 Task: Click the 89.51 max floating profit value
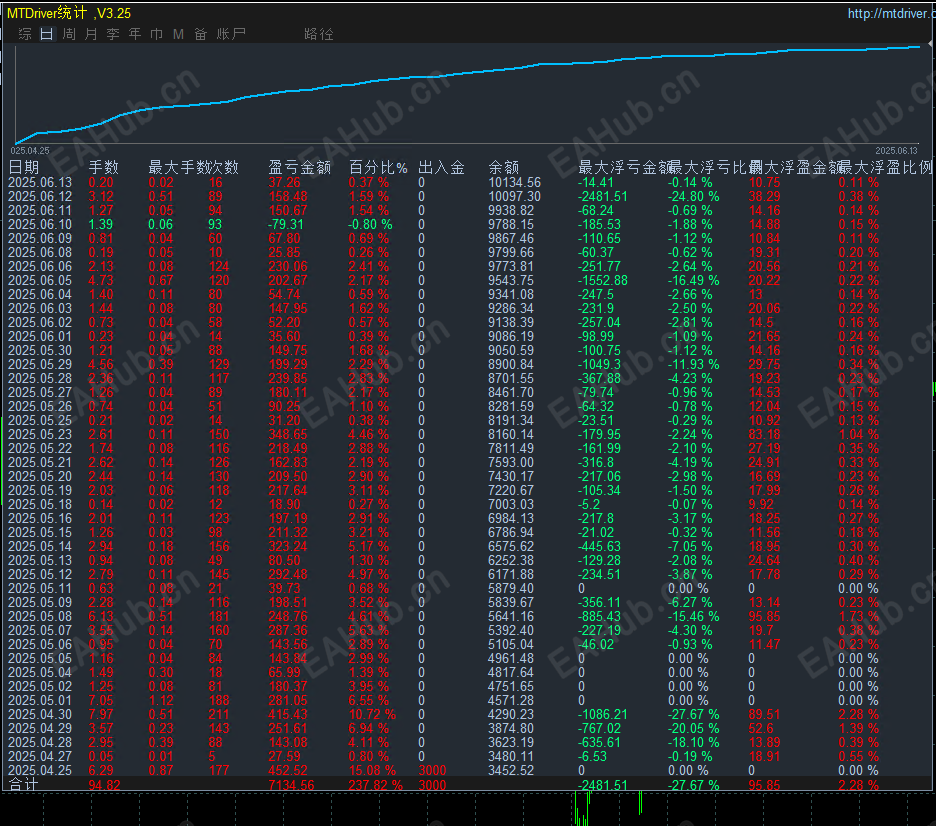point(765,714)
